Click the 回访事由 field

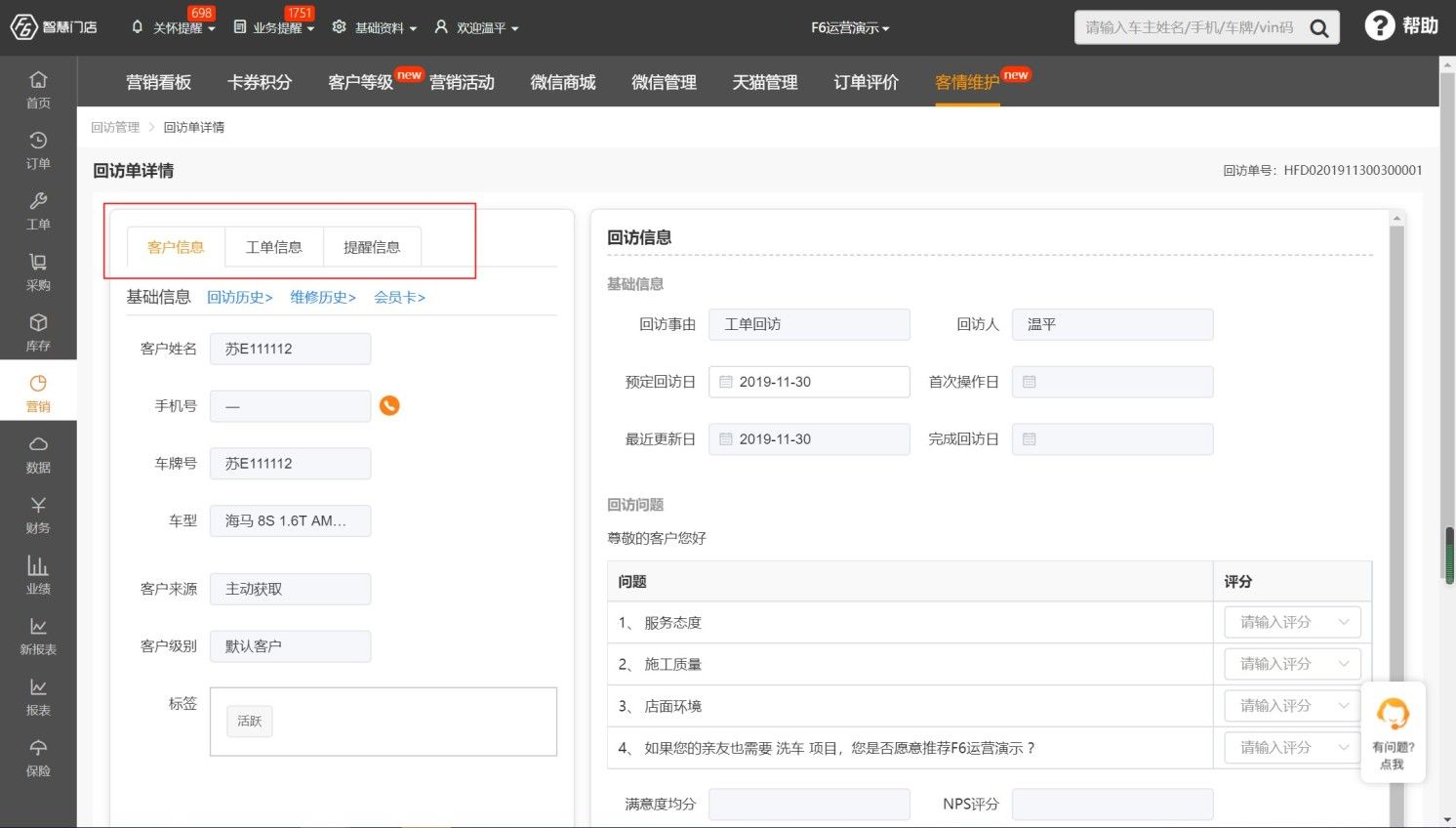[809, 324]
